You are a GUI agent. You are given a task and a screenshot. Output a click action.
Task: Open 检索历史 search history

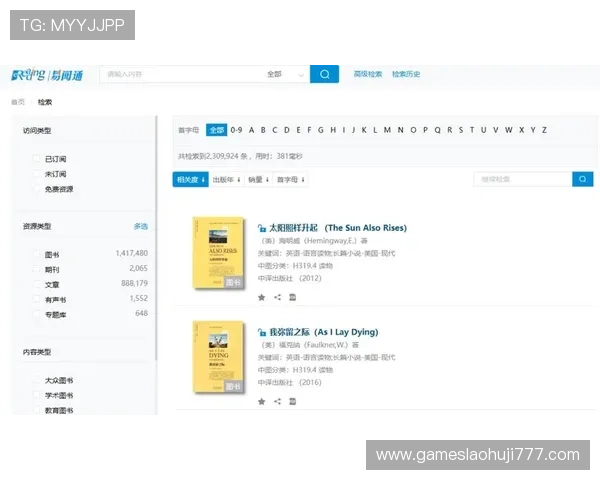[406, 74]
